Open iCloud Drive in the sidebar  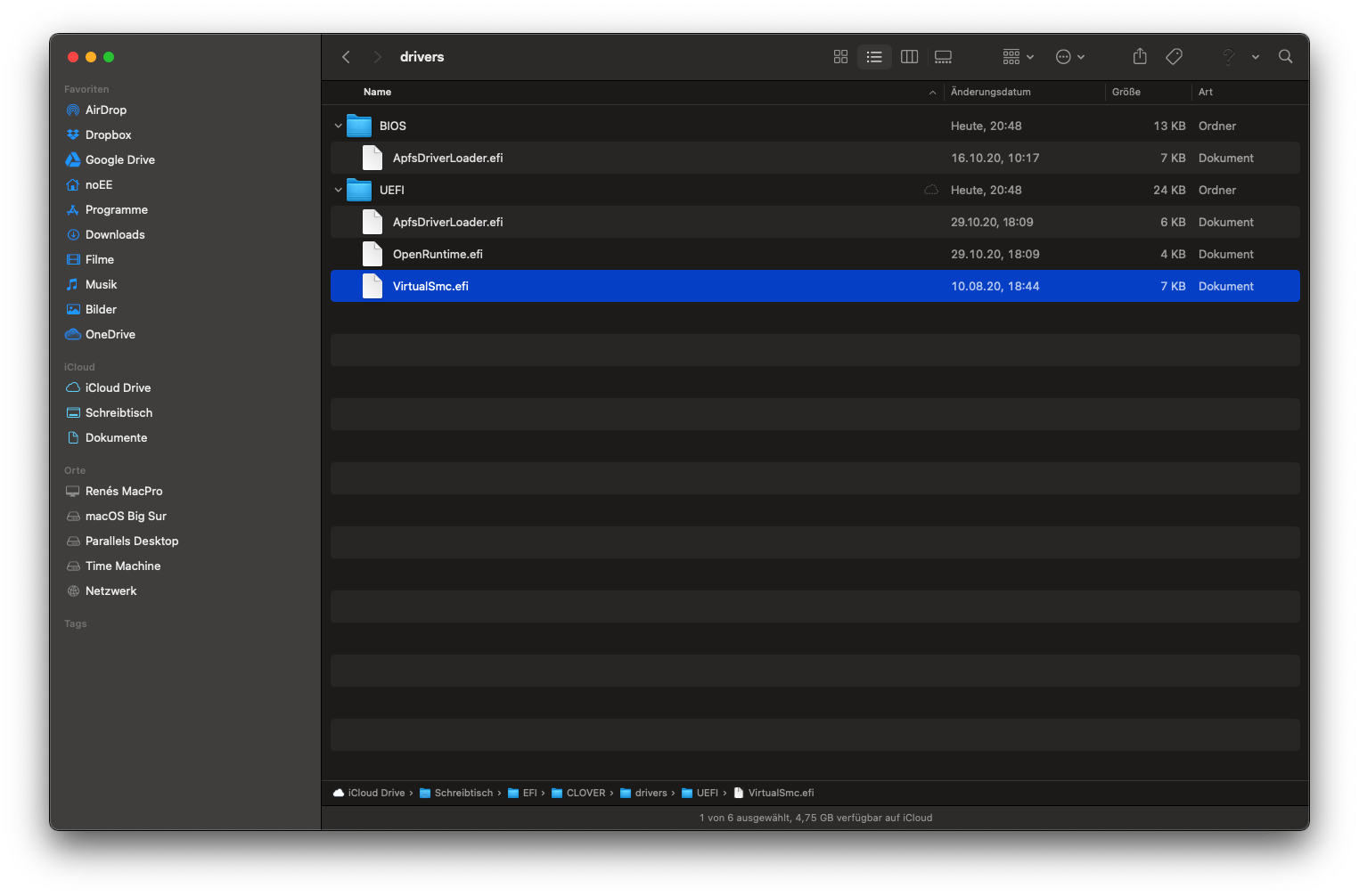coord(118,387)
